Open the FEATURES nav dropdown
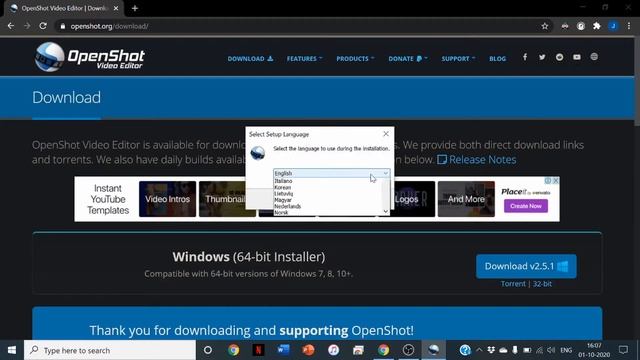Screen dimensions: 640x360 (304, 58)
